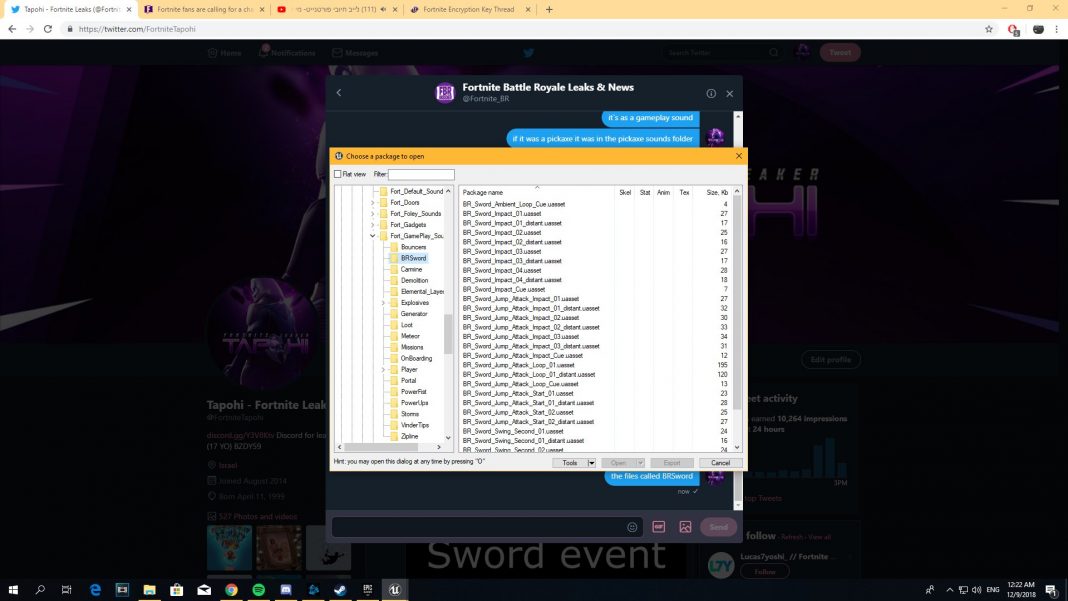Click the emoji picker in message box
Image resolution: width=1068 pixels, height=601 pixels.
pos(632,527)
